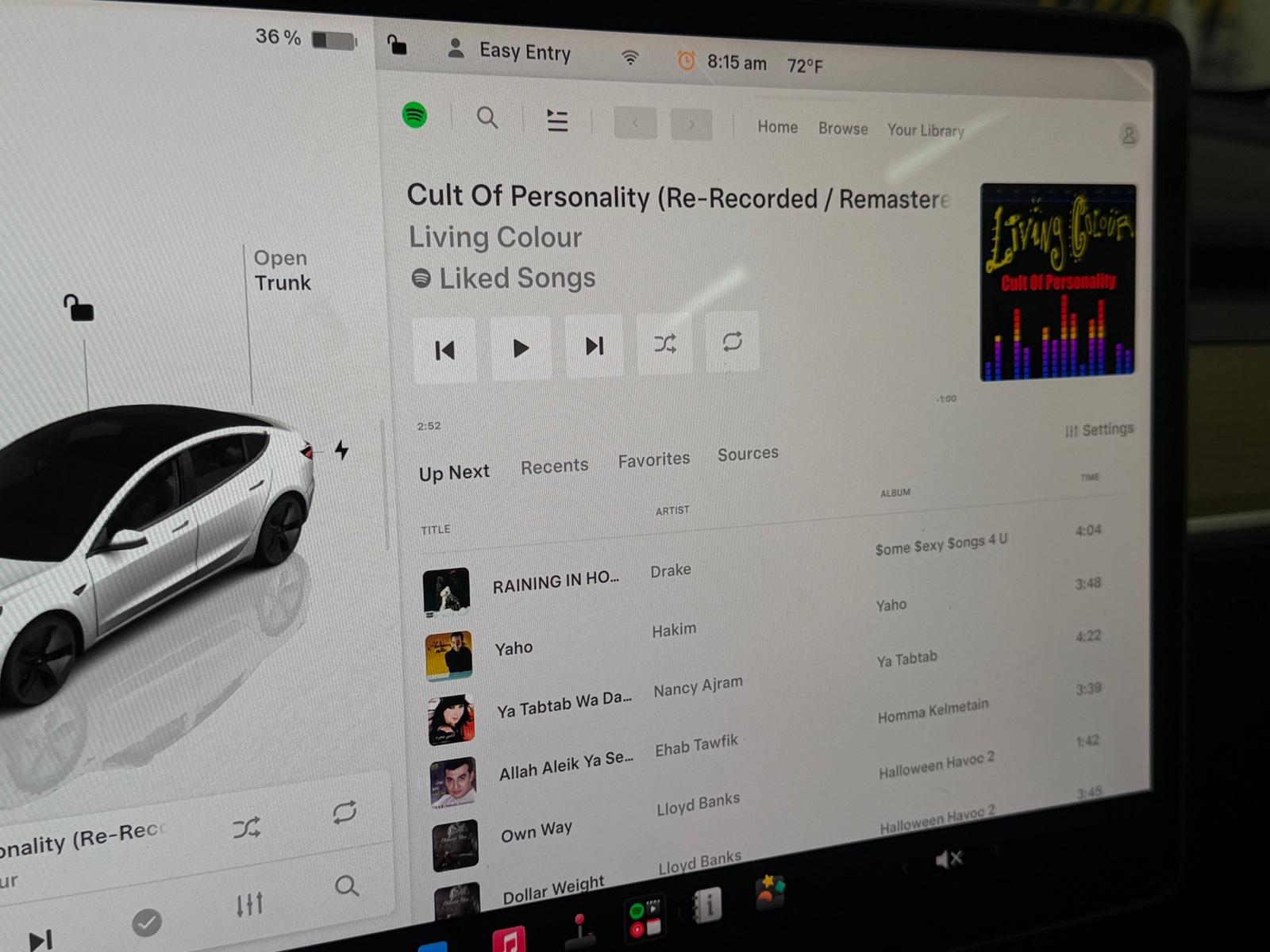Switch to the Recents tab
This screenshot has height=952, width=1270.
pyautogui.click(x=554, y=466)
